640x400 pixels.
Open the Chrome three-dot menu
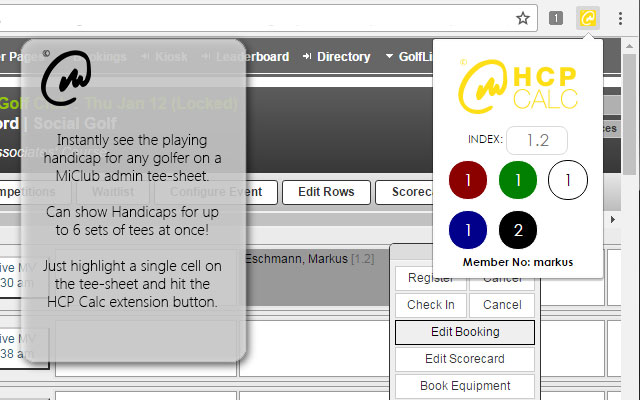pos(620,18)
